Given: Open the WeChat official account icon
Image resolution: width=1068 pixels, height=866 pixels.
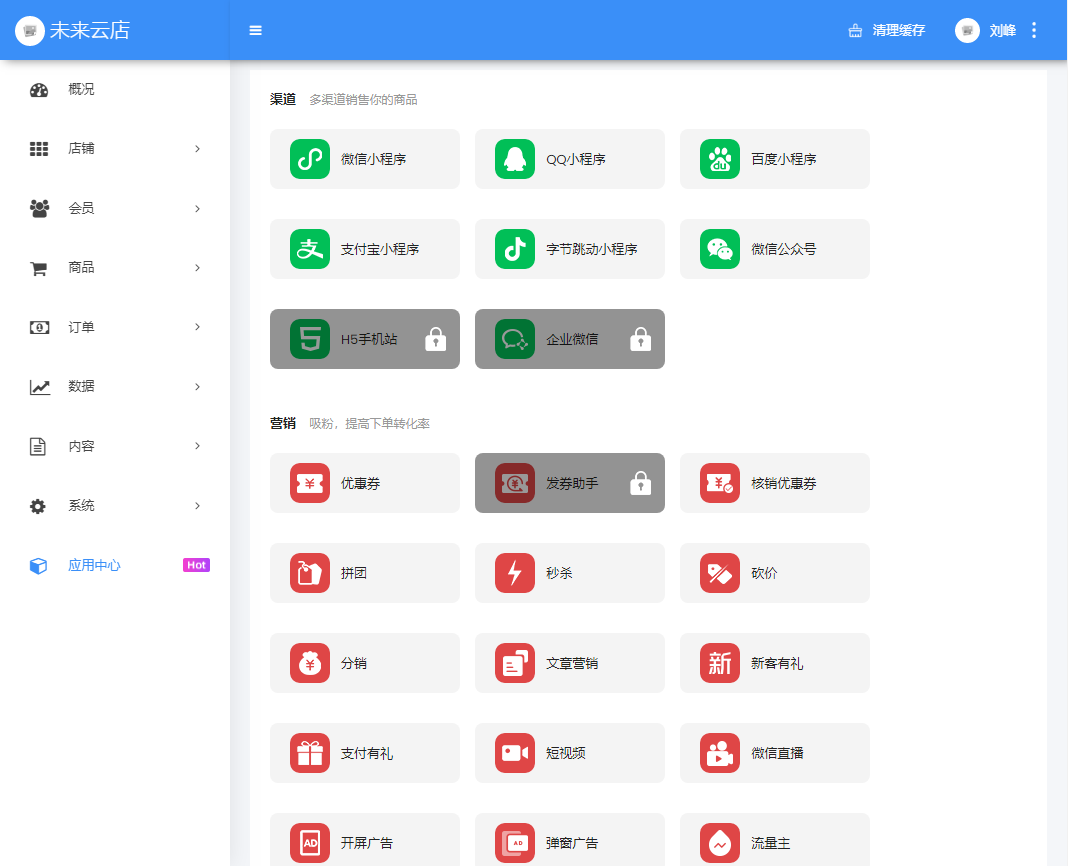Looking at the screenshot, I should [720, 249].
